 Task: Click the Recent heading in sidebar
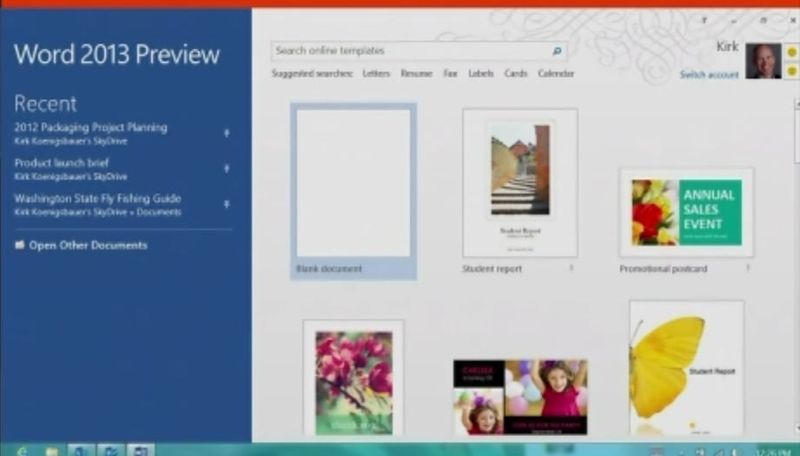tap(45, 104)
